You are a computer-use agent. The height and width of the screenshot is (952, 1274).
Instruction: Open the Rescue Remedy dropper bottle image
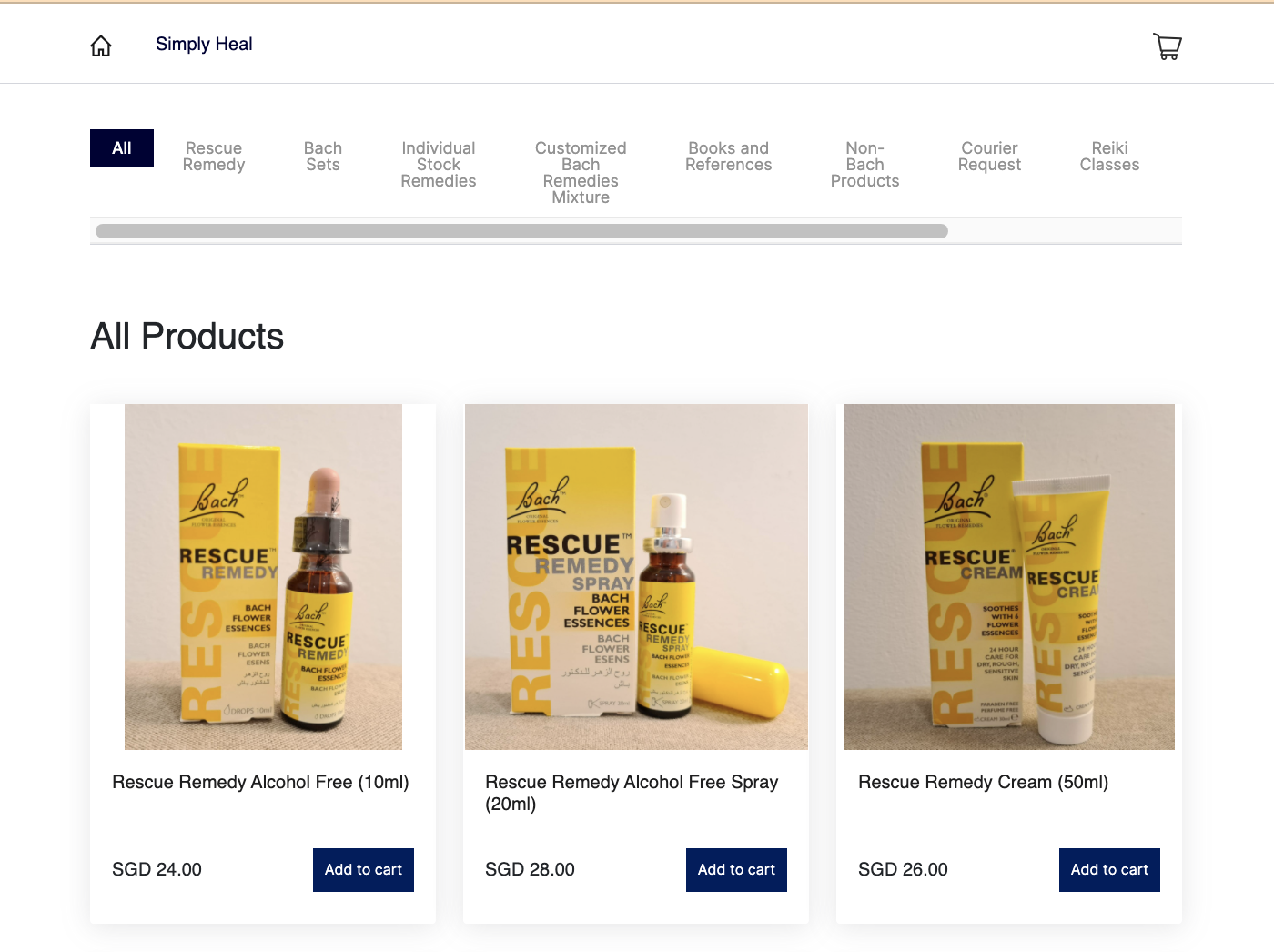tap(263, 577)
